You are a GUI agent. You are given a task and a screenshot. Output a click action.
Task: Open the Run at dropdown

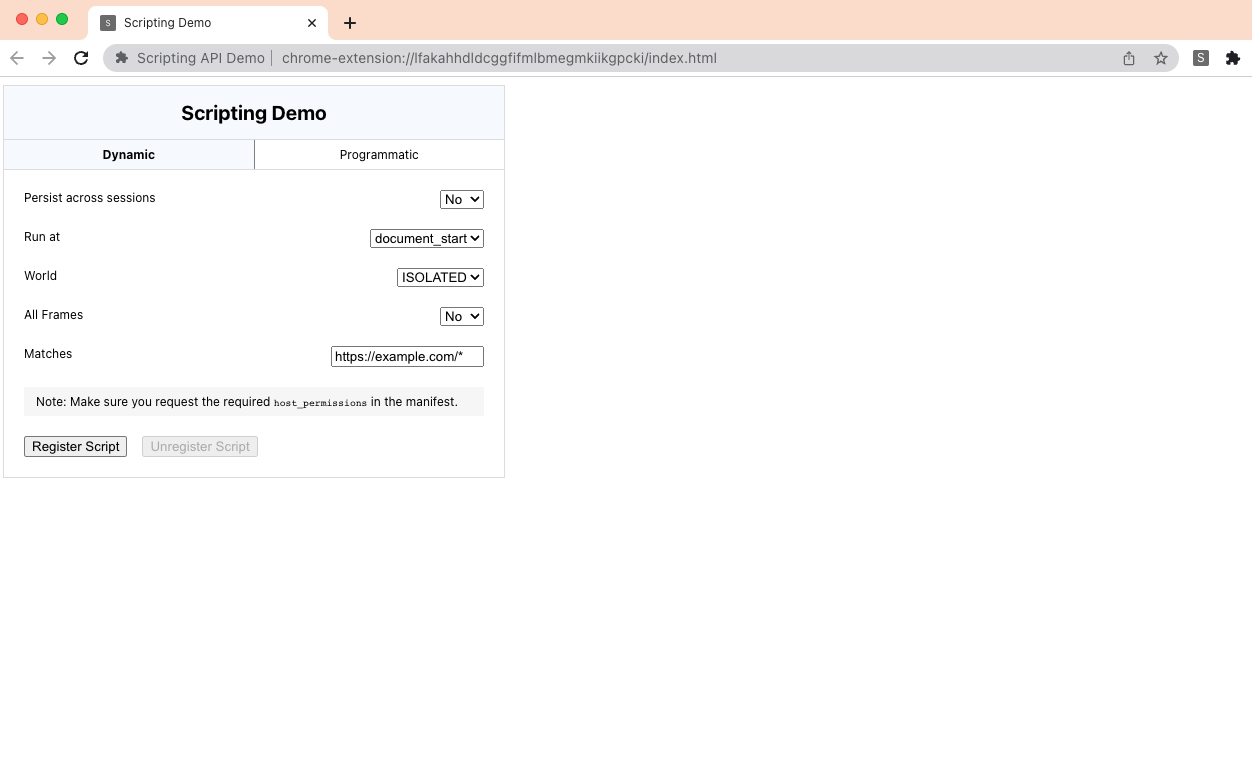tap(426, 238)
